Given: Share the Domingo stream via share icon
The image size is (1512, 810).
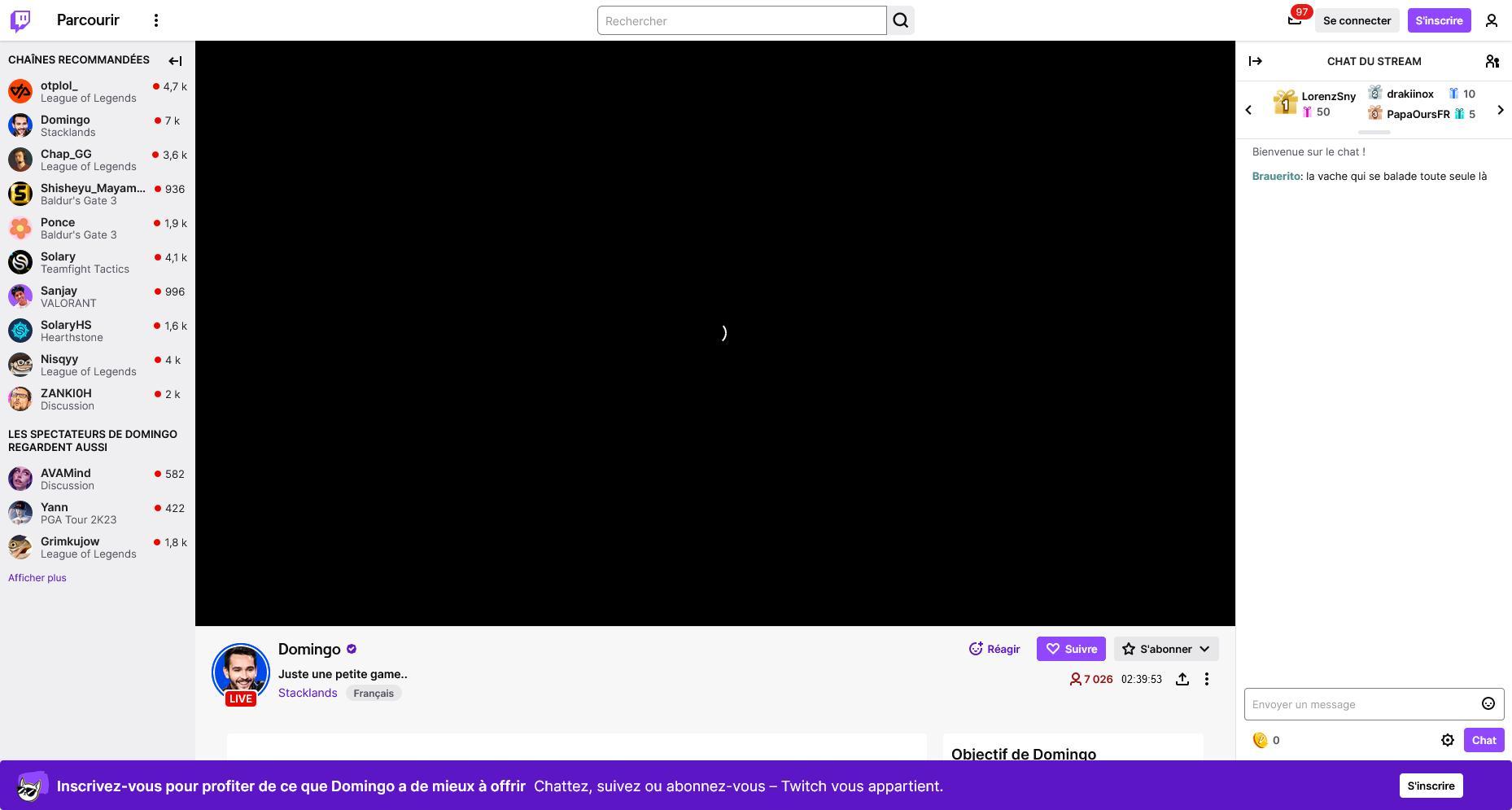Looking at the screenshot, I should tap(1182, 679).
